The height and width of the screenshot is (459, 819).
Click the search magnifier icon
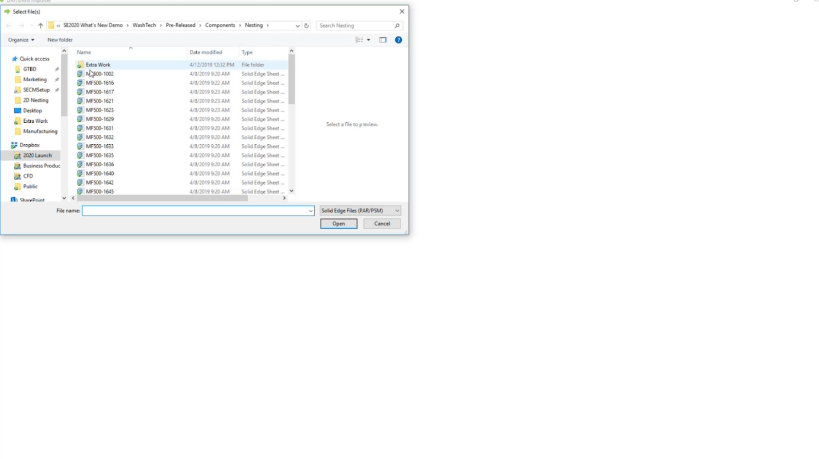click(x=397, y=26)
